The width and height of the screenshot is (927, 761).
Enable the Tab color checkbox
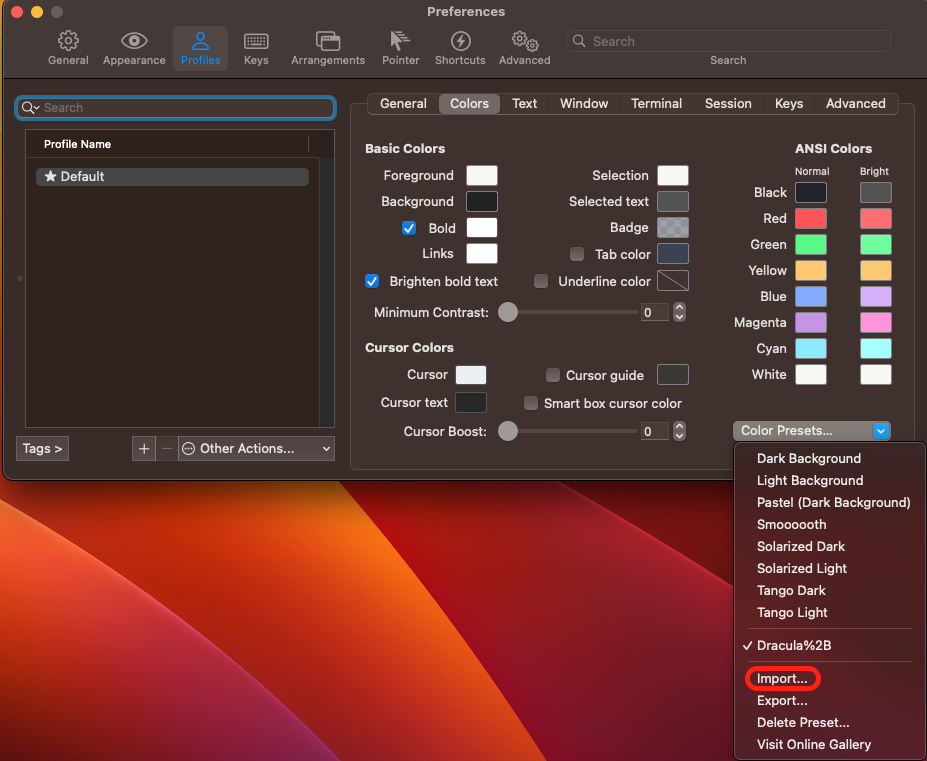(577, 254)
